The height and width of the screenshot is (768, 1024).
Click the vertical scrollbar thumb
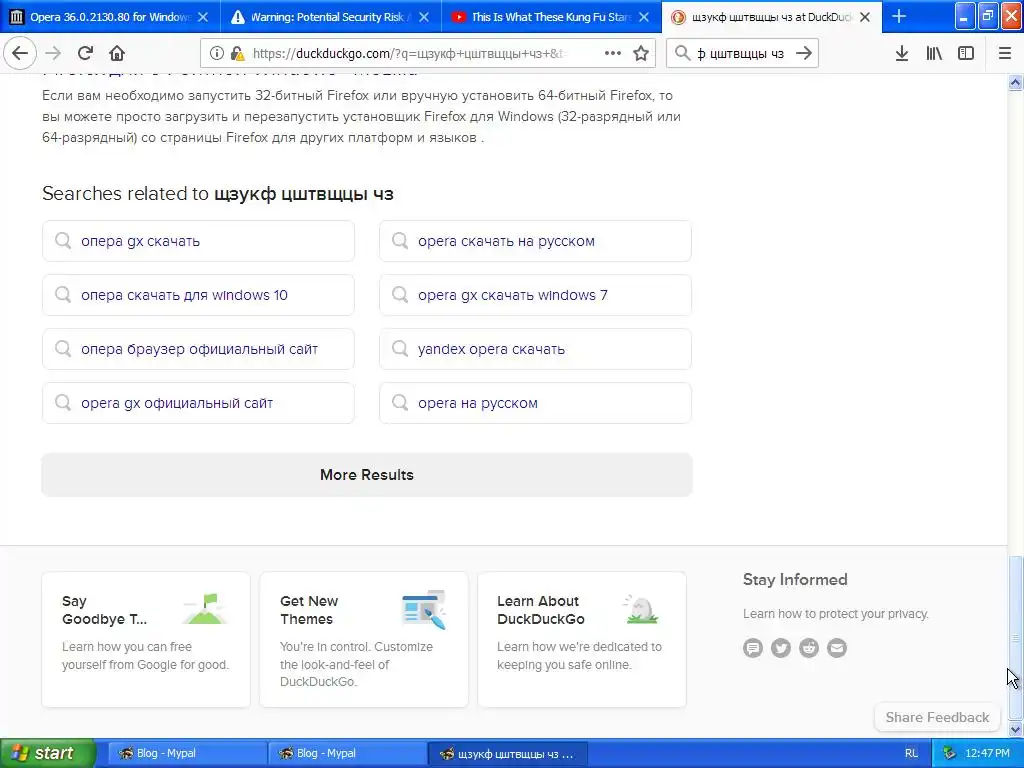click(x=1016, y=637)
